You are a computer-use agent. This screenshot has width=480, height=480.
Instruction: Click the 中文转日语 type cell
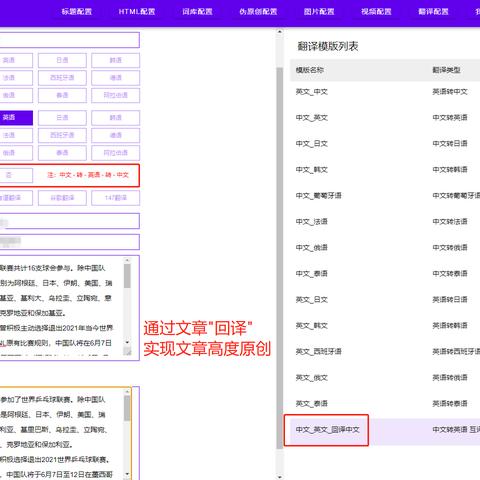(450, 144)
